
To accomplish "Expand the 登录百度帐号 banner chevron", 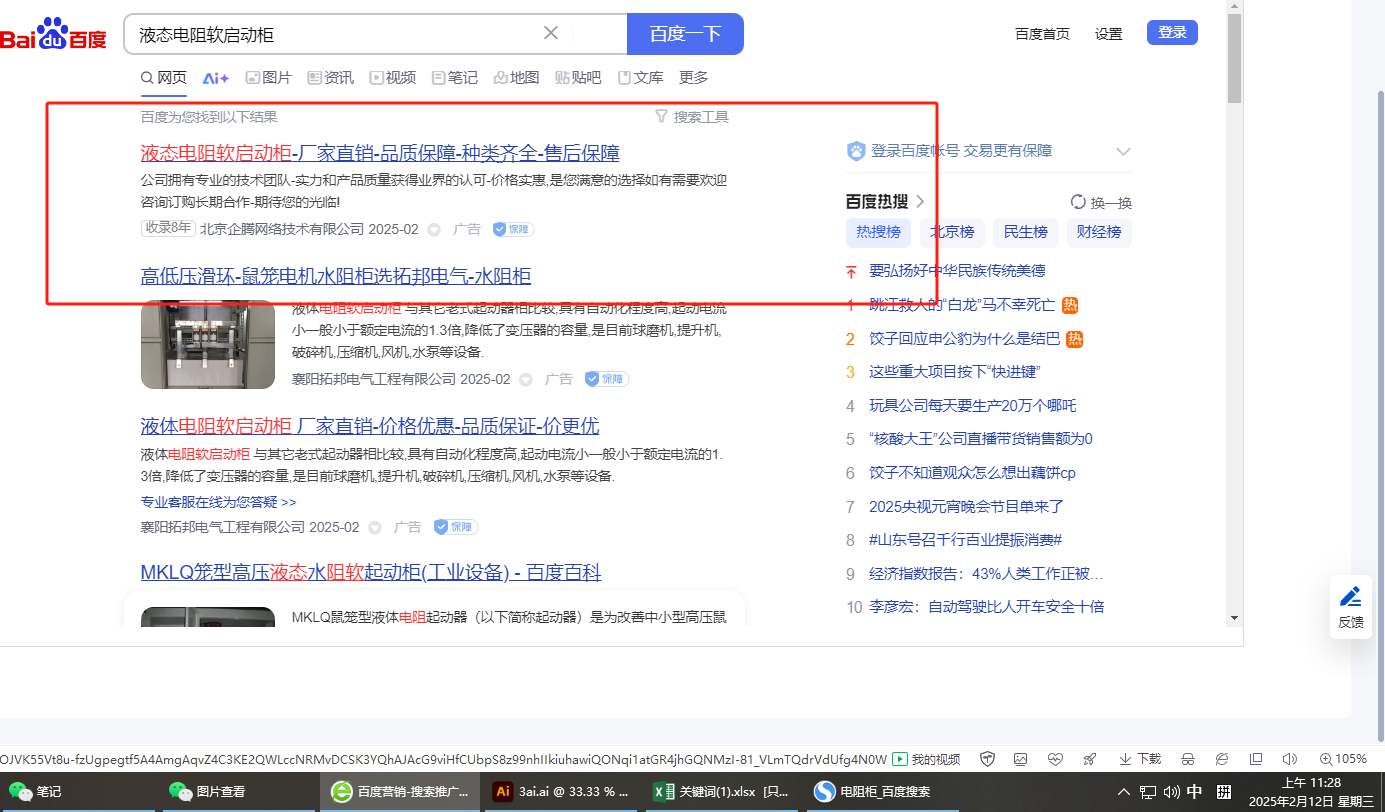I will (1123, 152).
